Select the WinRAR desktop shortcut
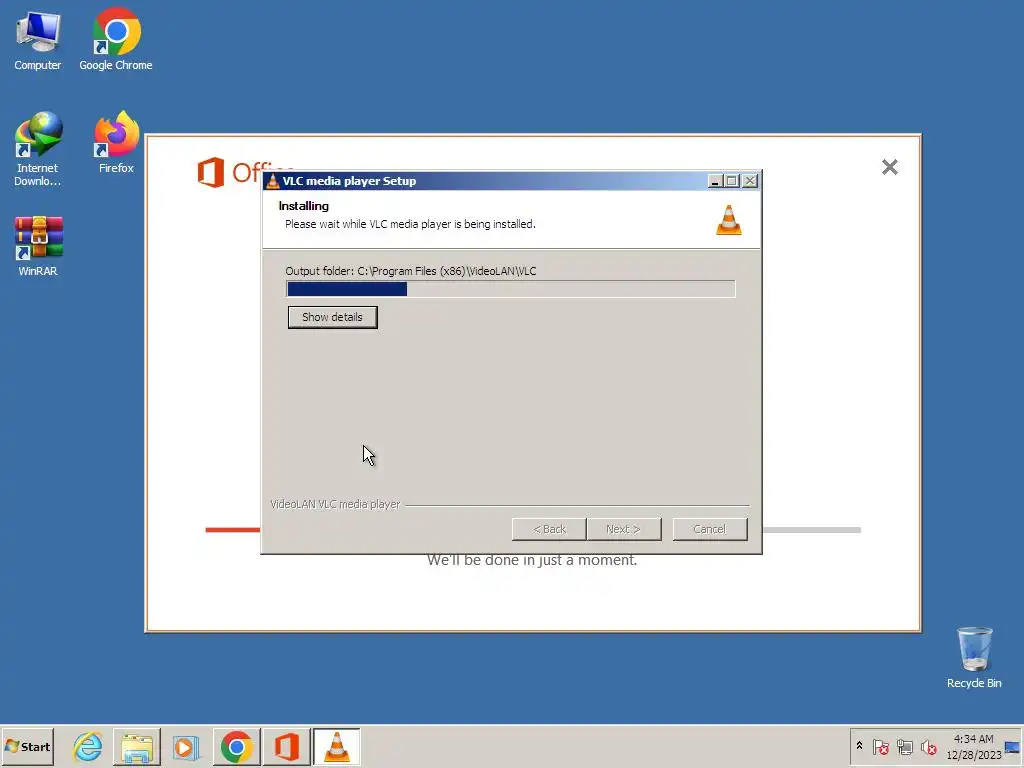 click(x=38, y=246)
